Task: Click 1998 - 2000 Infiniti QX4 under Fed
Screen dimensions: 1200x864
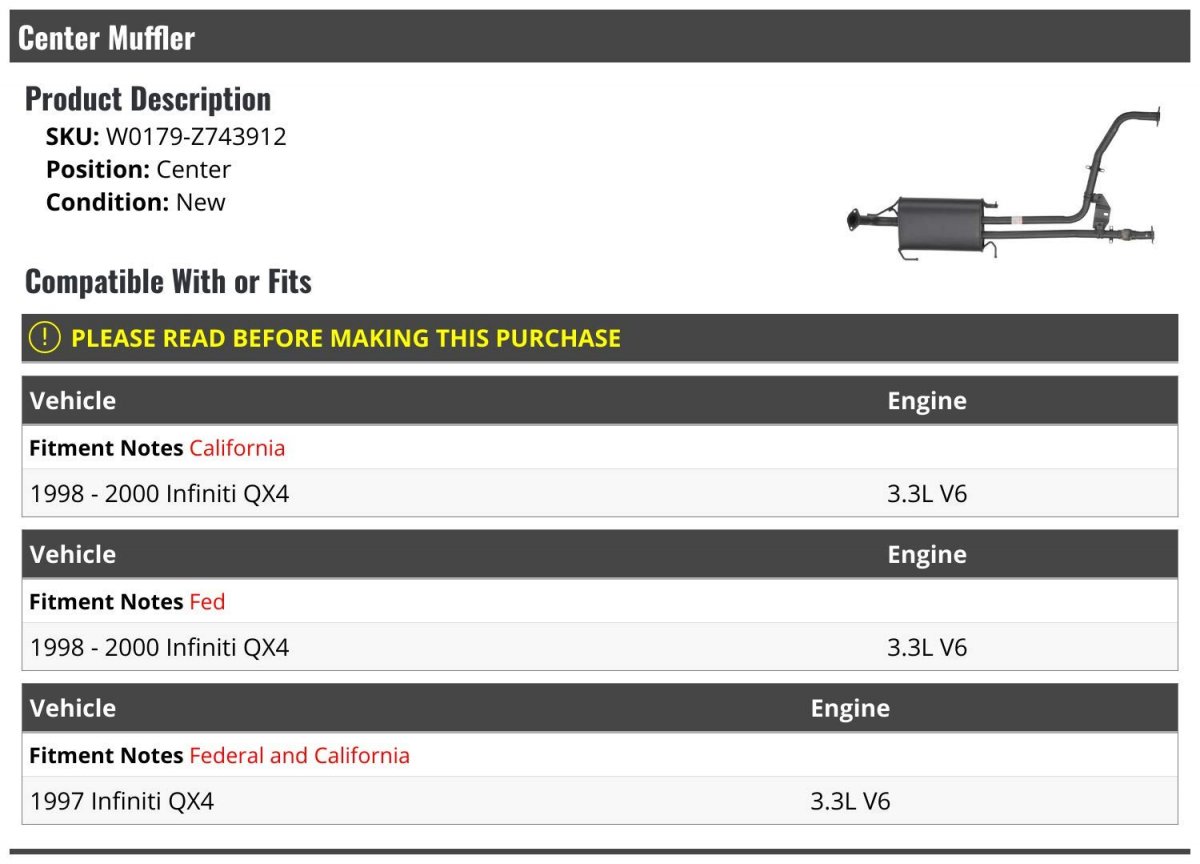Action: 159,648
